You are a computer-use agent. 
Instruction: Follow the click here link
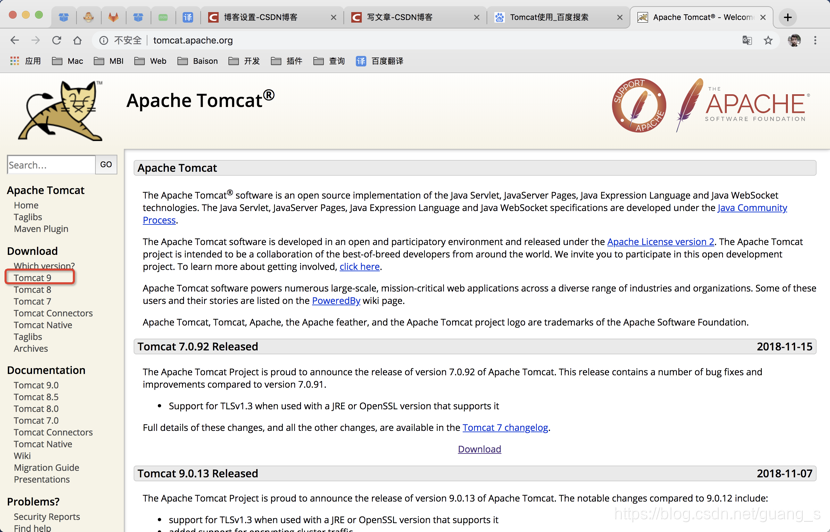pos(359,267)
